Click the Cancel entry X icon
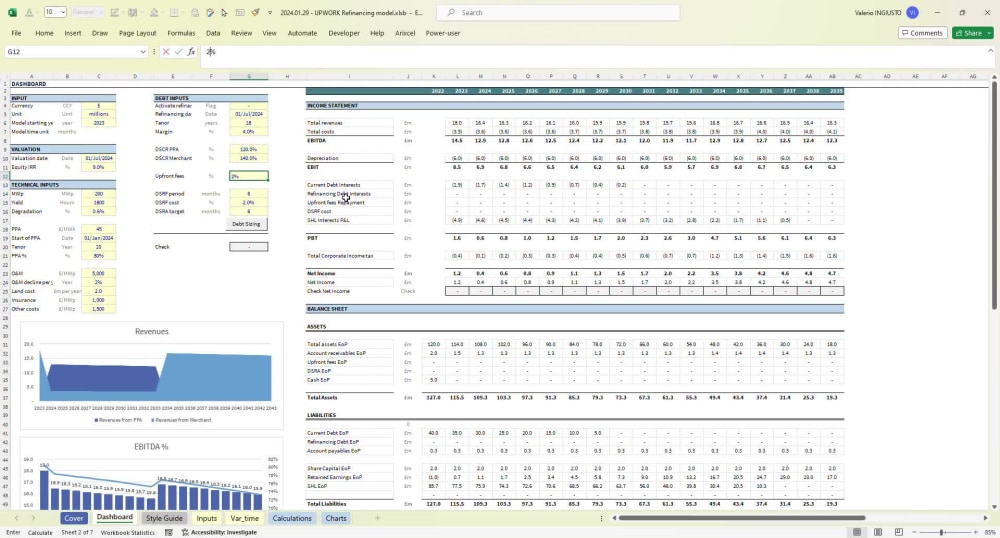Viewport: 1000px width, 538px height. tap(166, 51)
